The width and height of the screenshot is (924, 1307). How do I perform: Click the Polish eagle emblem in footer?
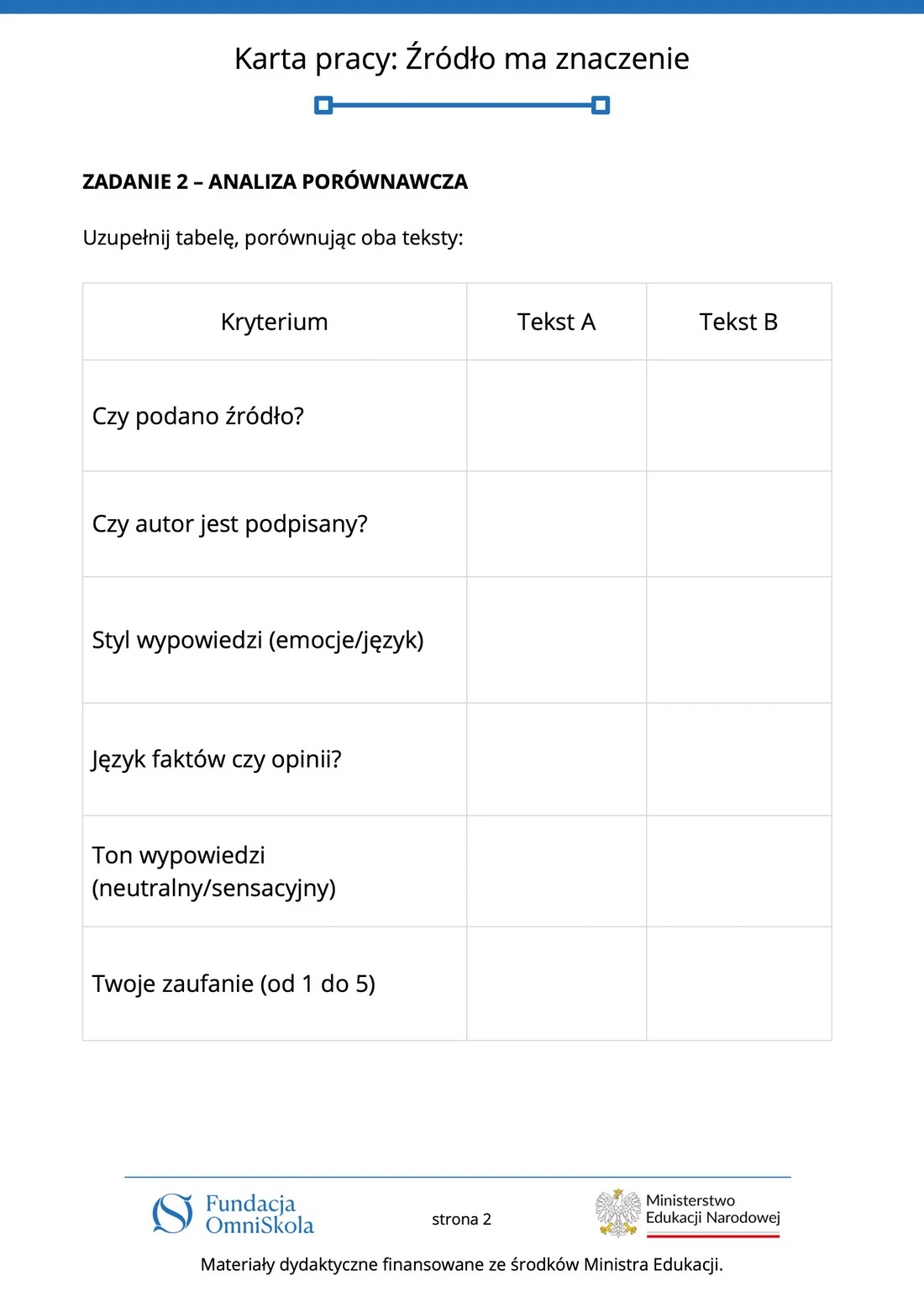tap(618, 1213)
